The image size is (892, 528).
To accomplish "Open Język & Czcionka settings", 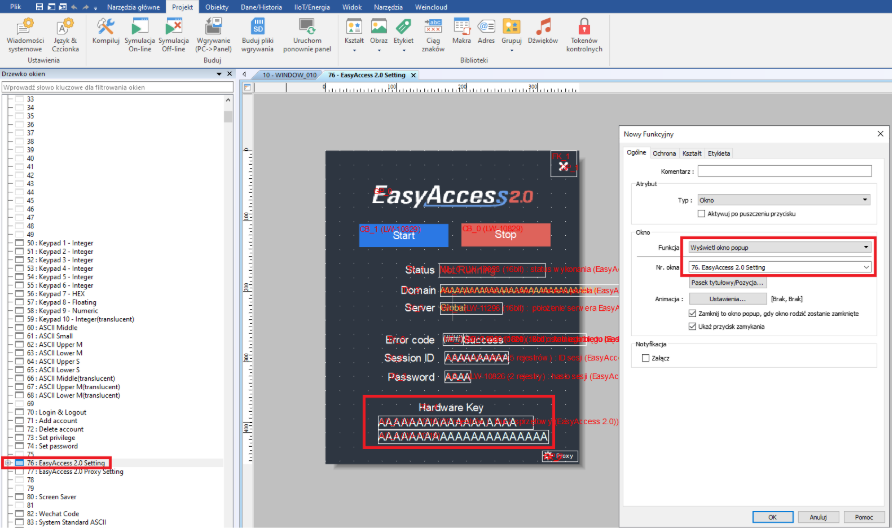I will 65,35.
